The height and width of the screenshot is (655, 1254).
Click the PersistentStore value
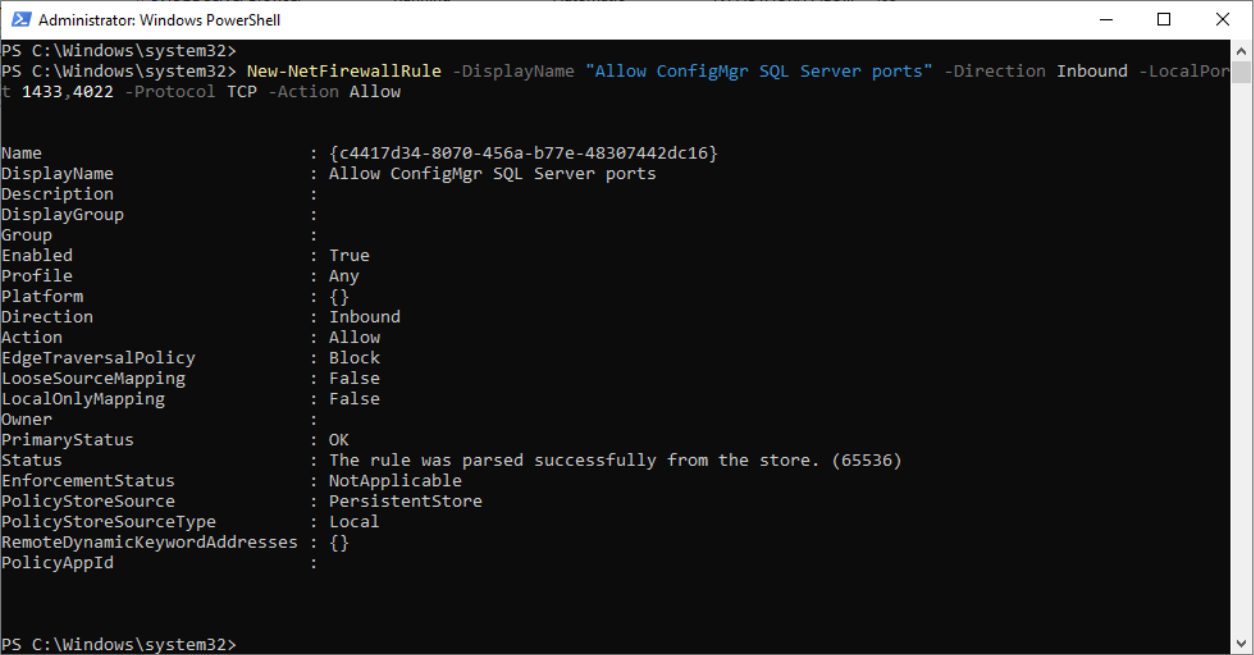click(x=405, y=501)
